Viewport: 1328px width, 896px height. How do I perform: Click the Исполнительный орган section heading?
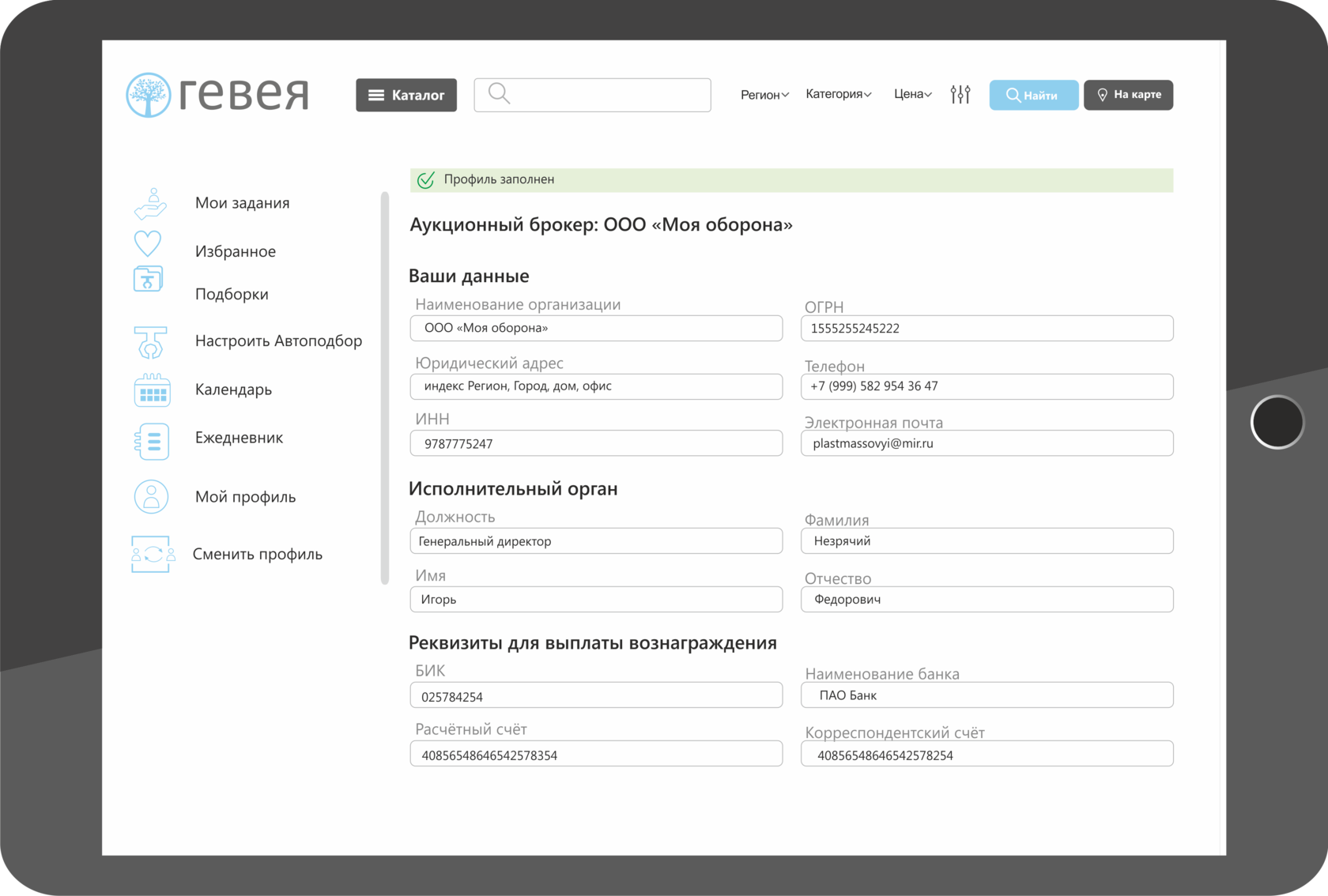(513, 489)
